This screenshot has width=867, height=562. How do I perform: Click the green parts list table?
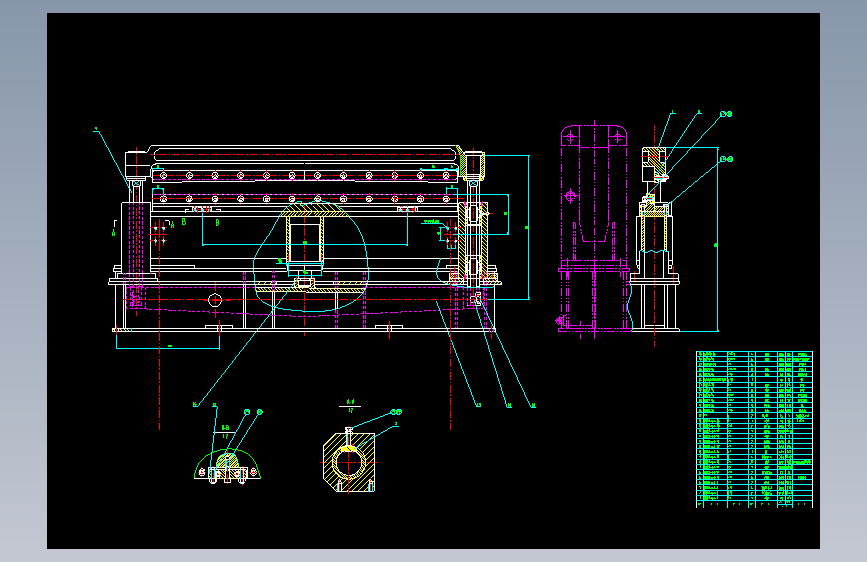coord(754,429)
